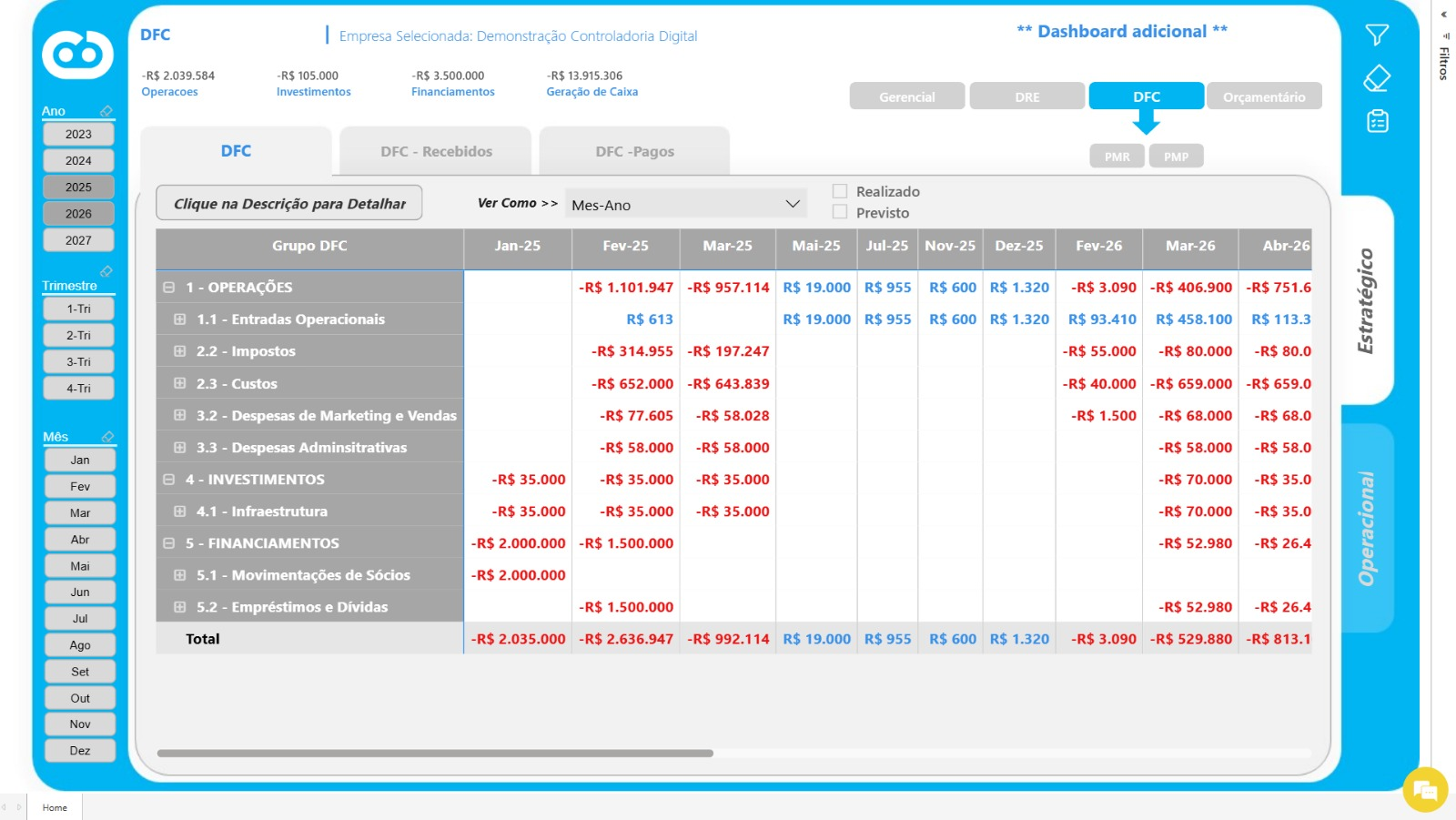Clear the Ano slicer with eraser icon
The width and height of the screenshot is (1456, 820).
coord(106,111)
